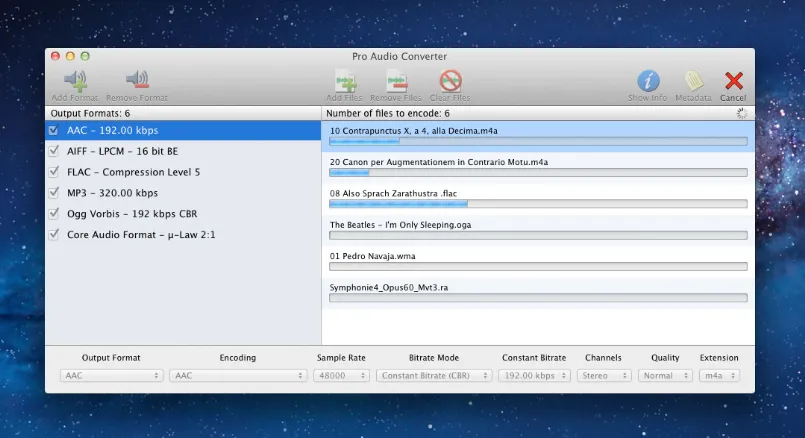Select the AIFF – LPCM – 16 bit BE label

pyautogui.click(x=123, y=151)
